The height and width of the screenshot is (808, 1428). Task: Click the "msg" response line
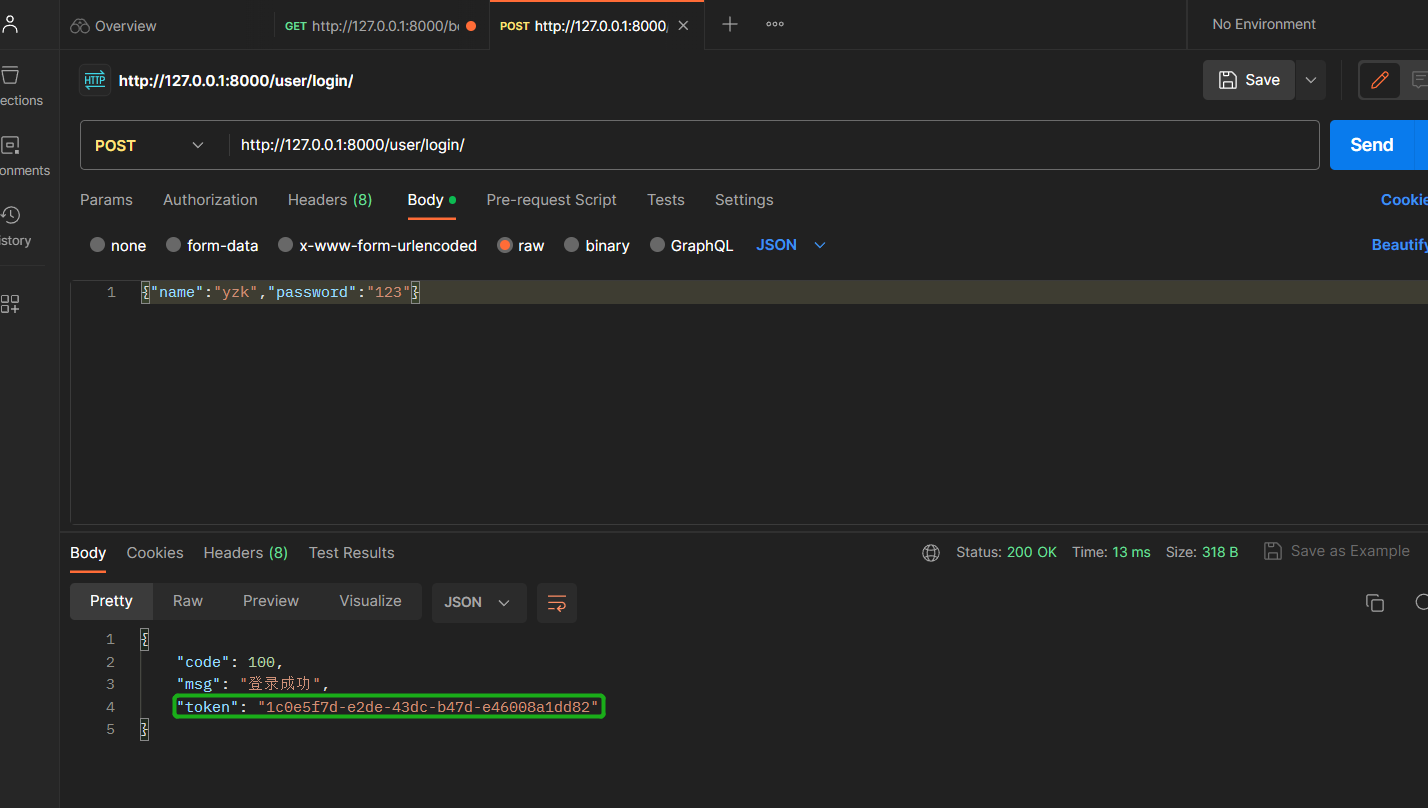point(253,684)
